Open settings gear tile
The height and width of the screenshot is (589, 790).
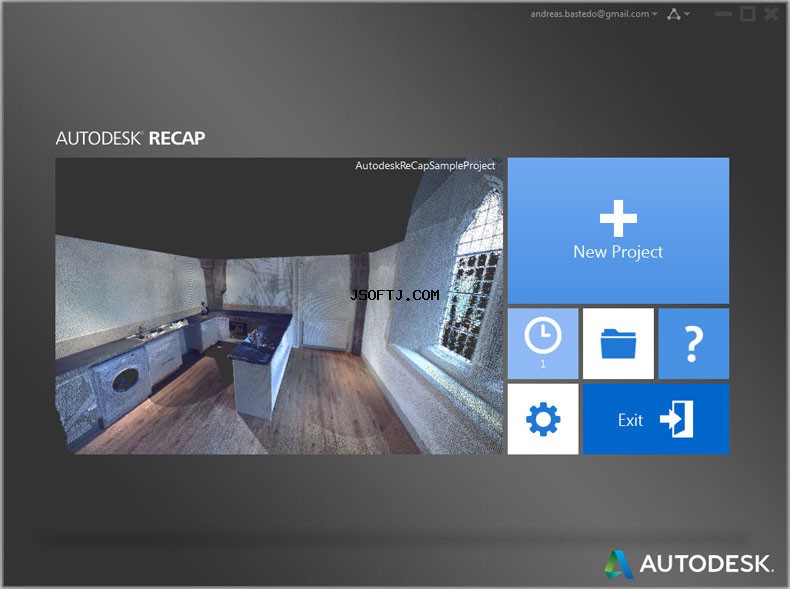click(x=543, y=419)
